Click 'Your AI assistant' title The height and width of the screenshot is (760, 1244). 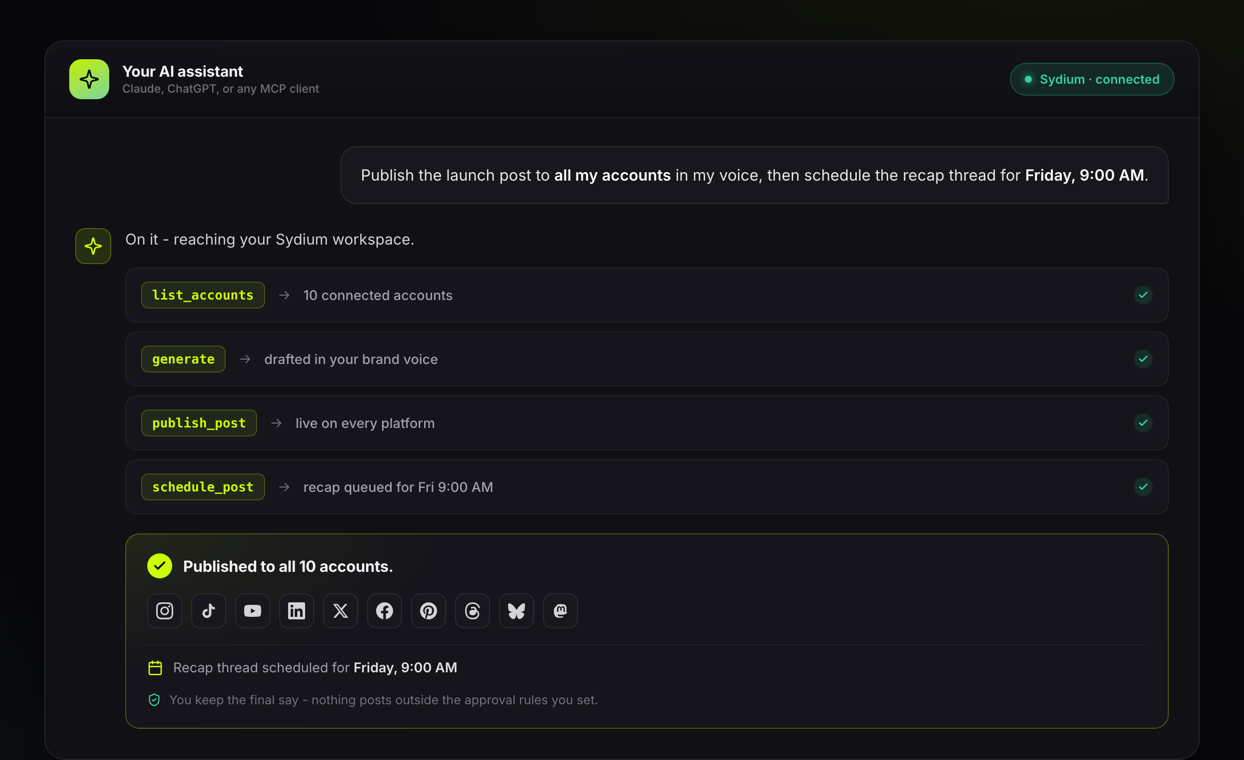pyautogui.click(x=182, y=72)
